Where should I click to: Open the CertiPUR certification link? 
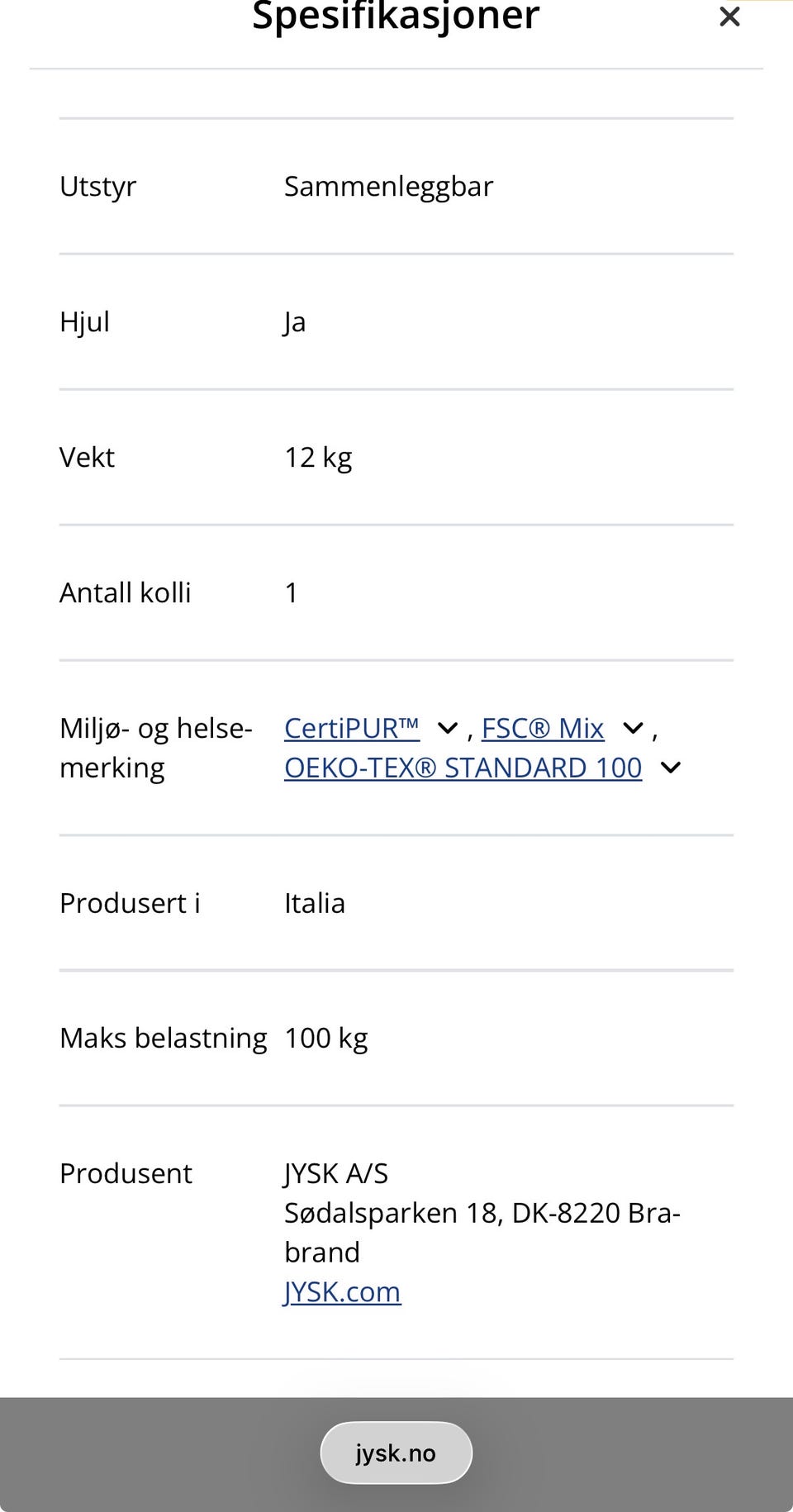click(x=352, y=728)
